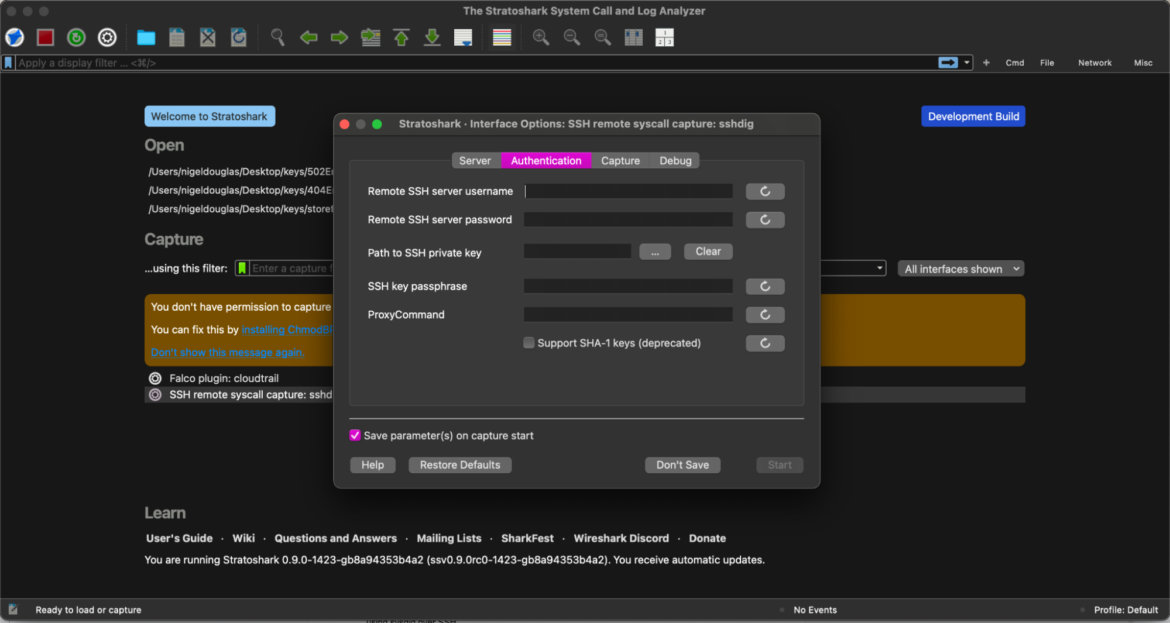Open the display filter history dropdown arrow
The width and height of the screenshot is (1170, 623).
[x=967, y=63]
